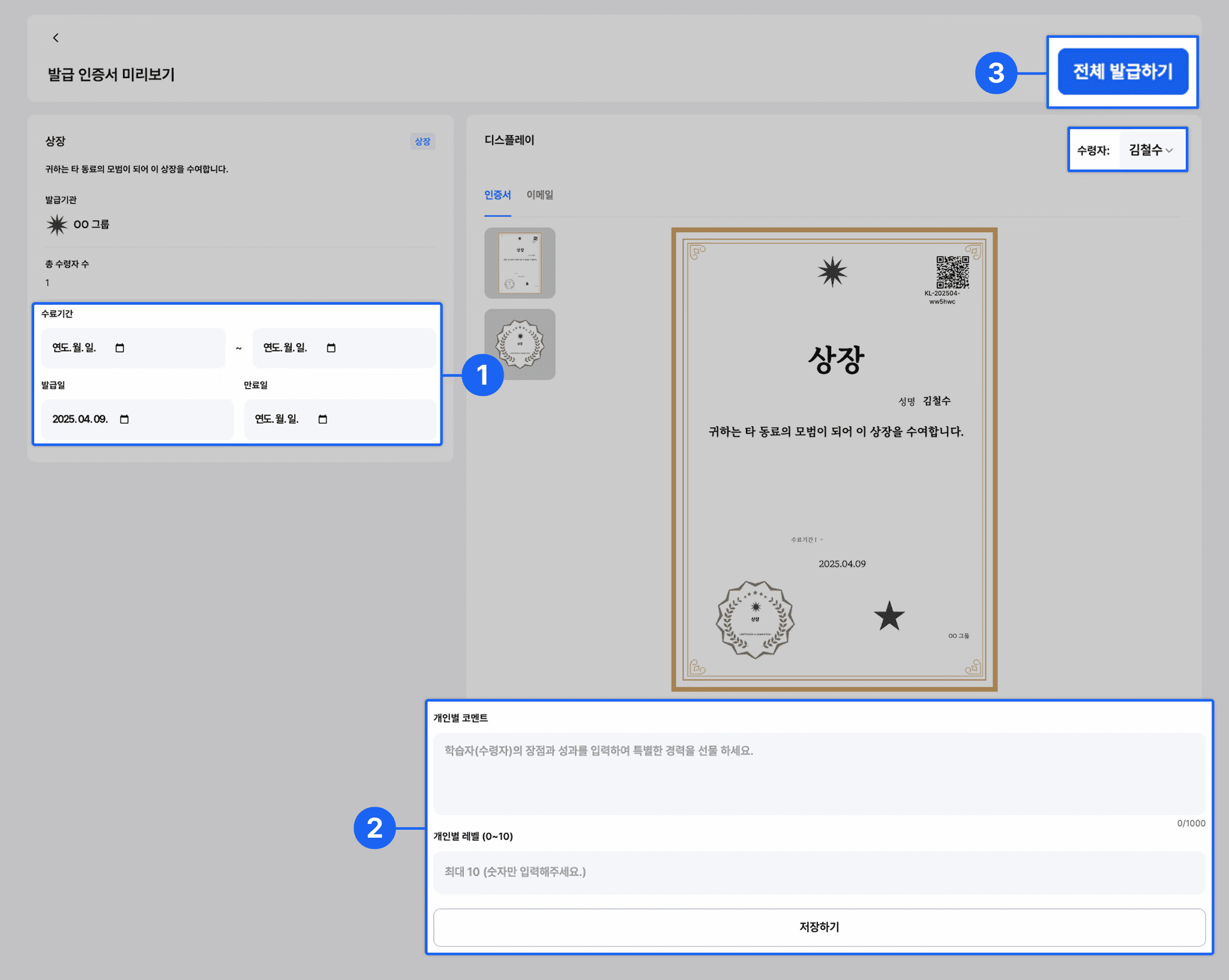
Task: Switch to the 인증서 tab
Action: pyautogui.click(x=497, y=195)
